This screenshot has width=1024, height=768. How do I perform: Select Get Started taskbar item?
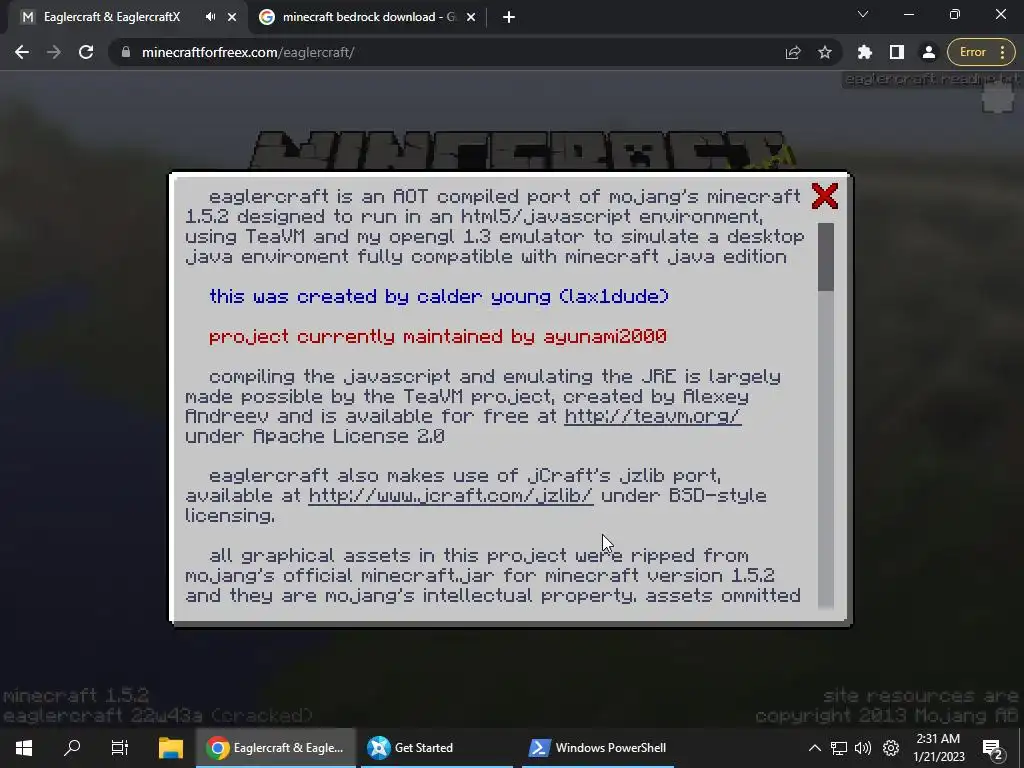tap(436, 748)
